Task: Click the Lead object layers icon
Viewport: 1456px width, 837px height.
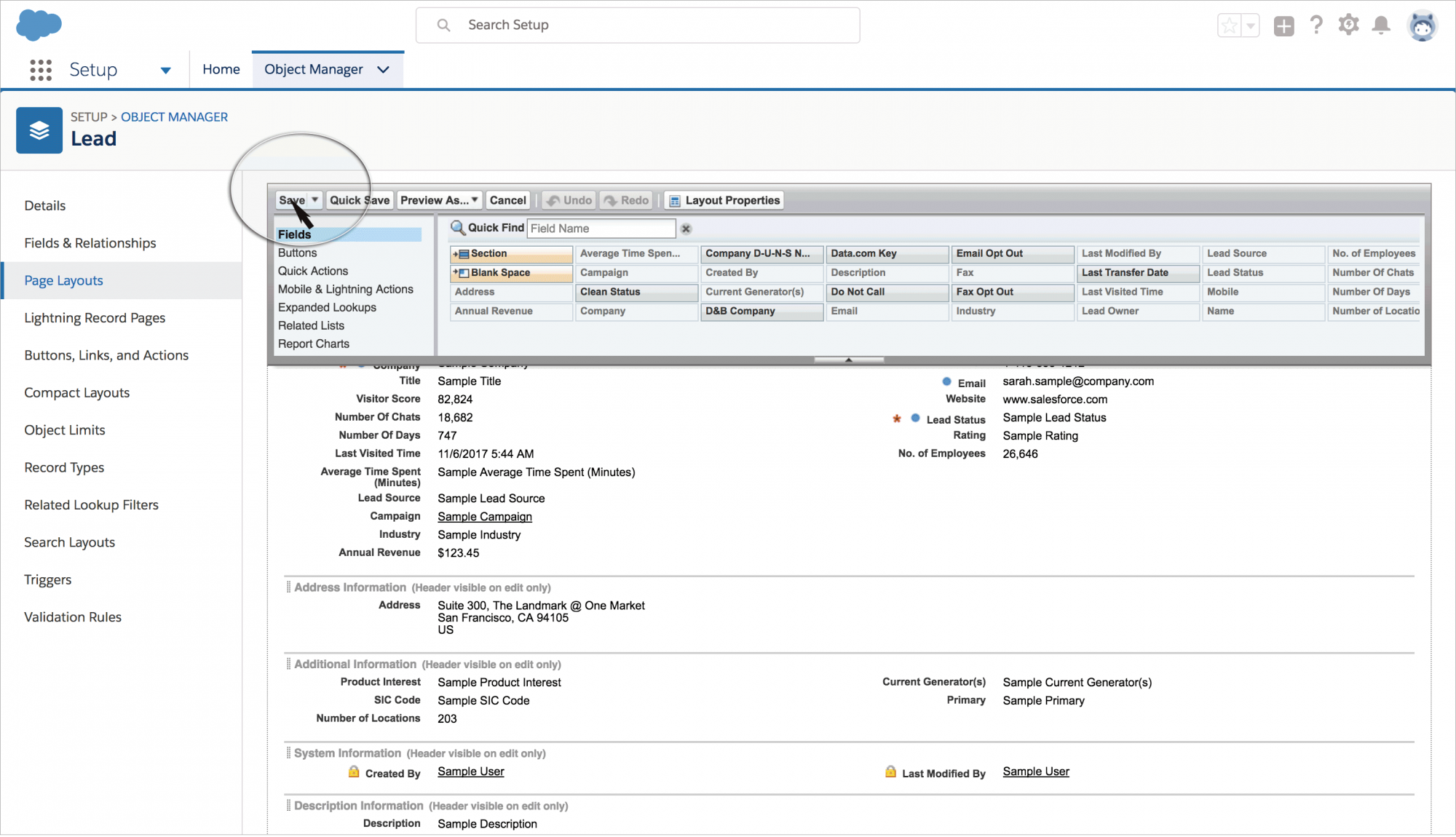Action: [39, 130]
